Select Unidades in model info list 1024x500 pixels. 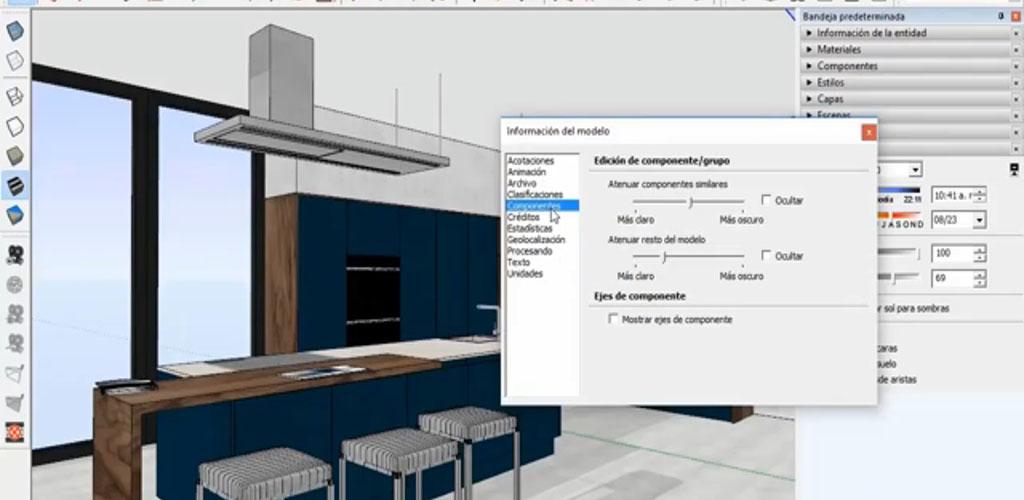click(525, 273)
